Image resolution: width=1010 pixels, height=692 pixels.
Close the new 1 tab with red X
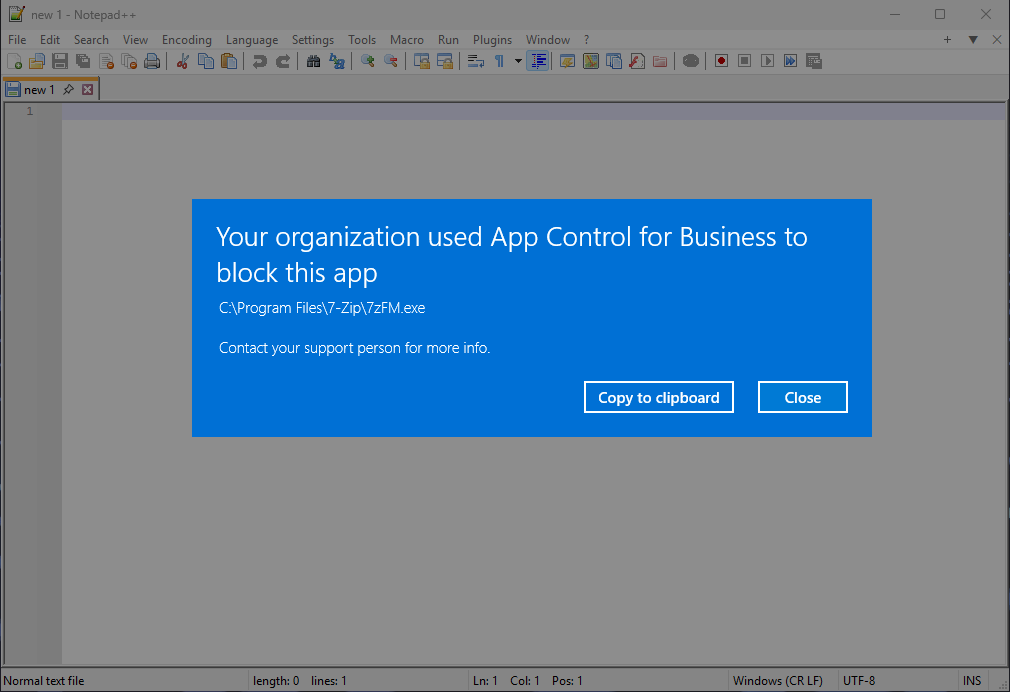pyautogui.click(x=87, y=90)
